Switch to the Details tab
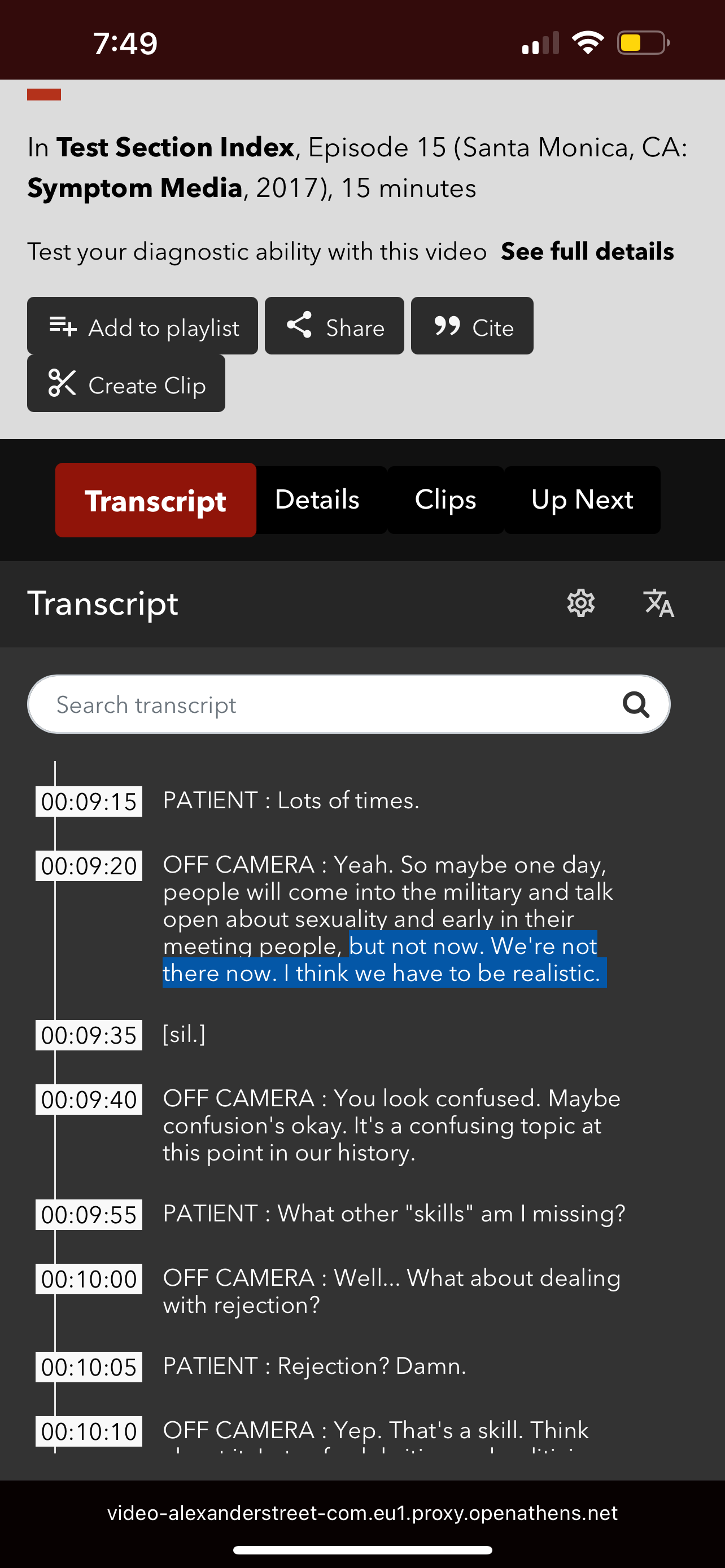This screenshot has width=725, height=1568. [317, 500]
